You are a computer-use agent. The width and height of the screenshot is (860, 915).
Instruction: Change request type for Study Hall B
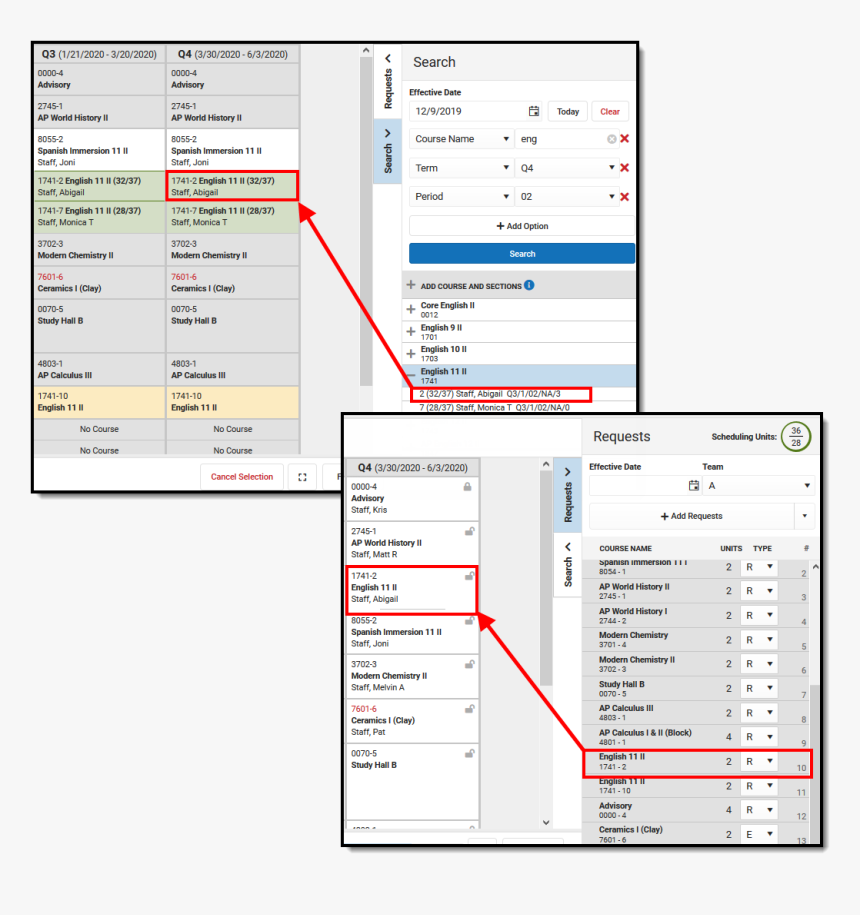(x=758, y=689)
